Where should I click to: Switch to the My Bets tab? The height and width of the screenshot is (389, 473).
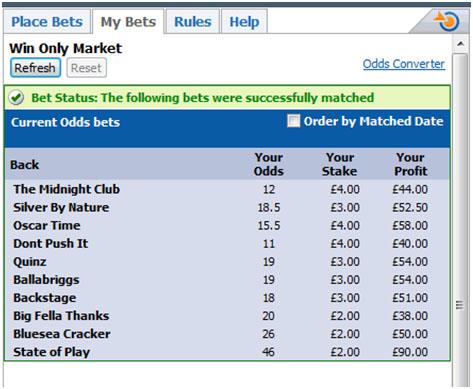click(x=128, y=22)
